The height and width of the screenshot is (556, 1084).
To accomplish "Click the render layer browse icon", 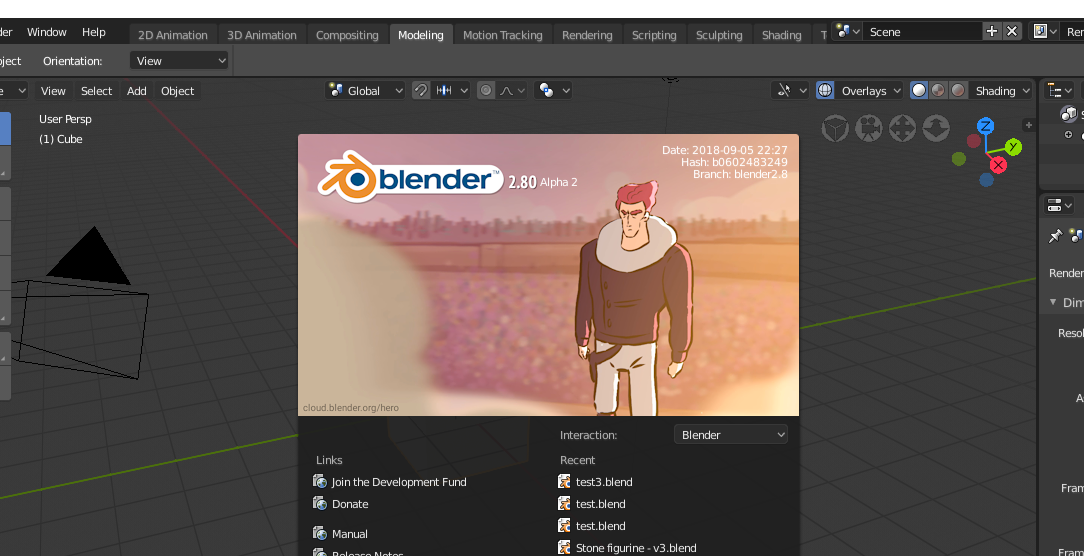I will [1045, 31].
